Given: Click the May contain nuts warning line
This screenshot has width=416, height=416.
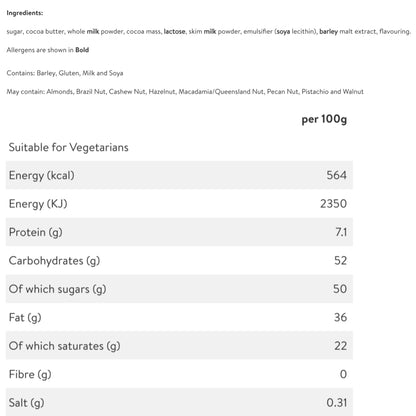Looking at the screenshot, I should 185,91.
